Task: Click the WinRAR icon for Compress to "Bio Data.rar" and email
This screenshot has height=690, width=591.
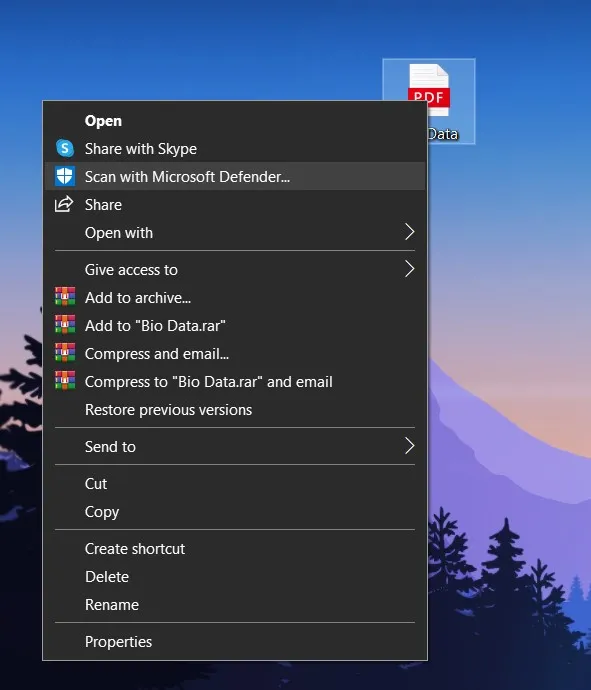Action: [x=65, y=381]
